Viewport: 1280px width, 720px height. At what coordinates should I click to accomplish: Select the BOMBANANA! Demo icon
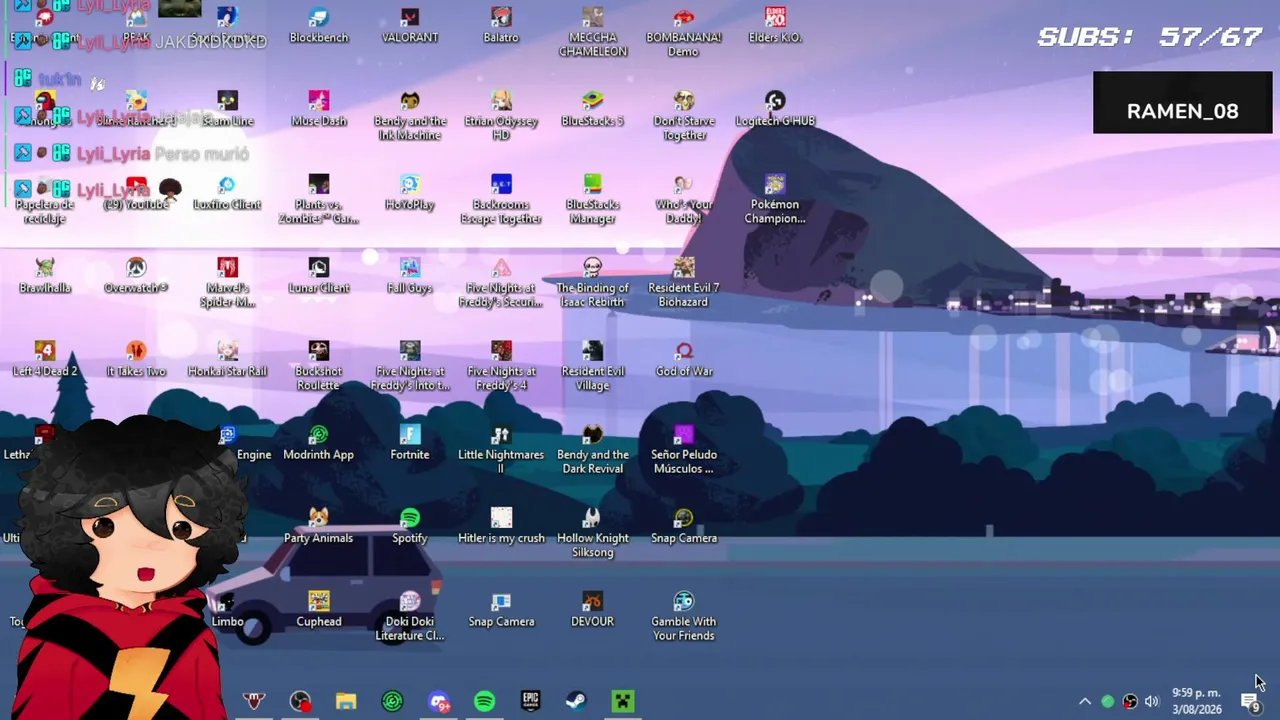pyautogui.click(x=684, y=32)
